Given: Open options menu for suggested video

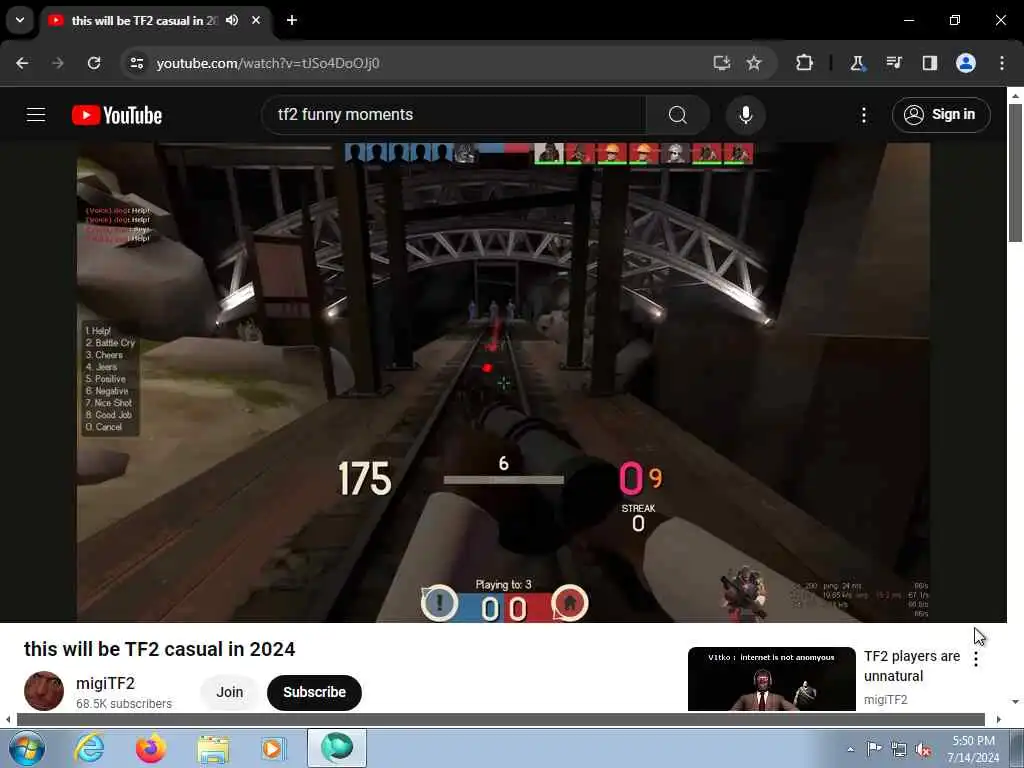Looking at the screenshot, I should click(976, 659).
